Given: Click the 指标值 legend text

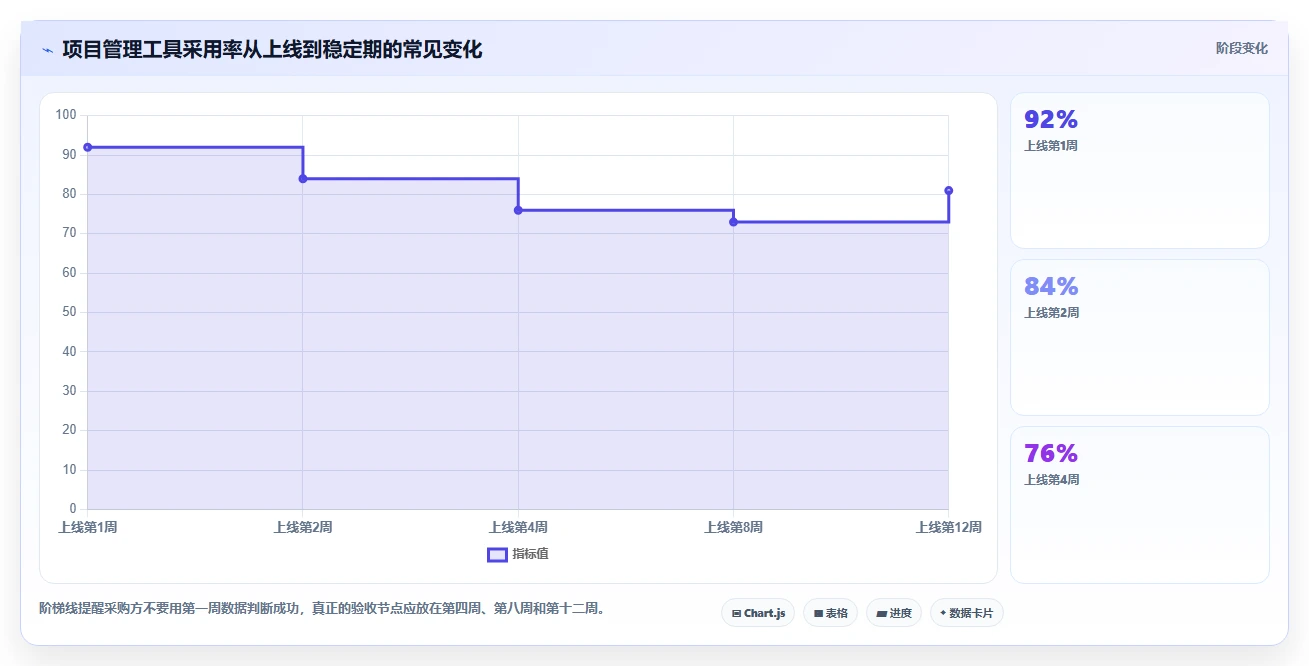Looking at the screenshot, I should pyautogui.click(x=530, y=554).
